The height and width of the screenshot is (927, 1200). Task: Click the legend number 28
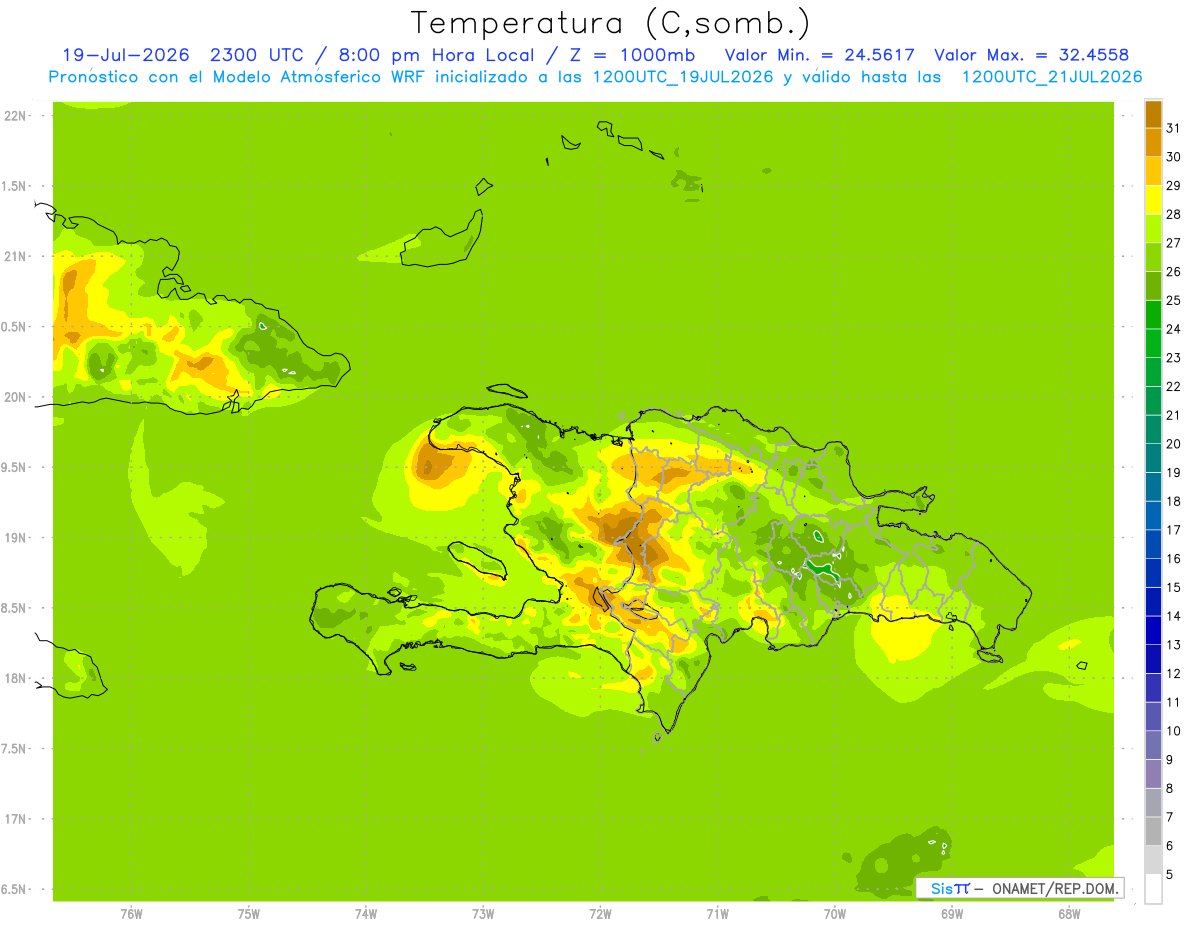tap(1173, 214)
